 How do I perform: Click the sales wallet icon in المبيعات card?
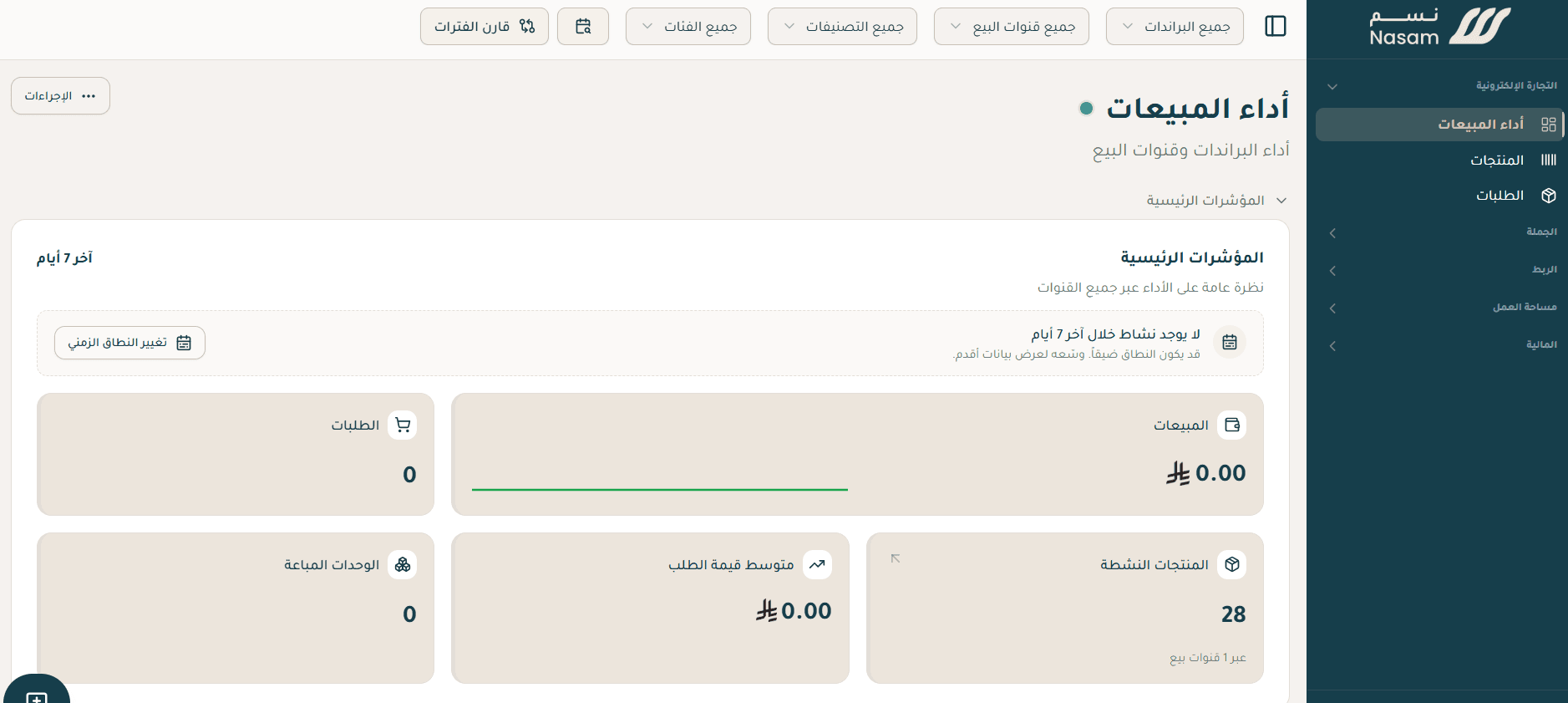tap(1231, 425)
